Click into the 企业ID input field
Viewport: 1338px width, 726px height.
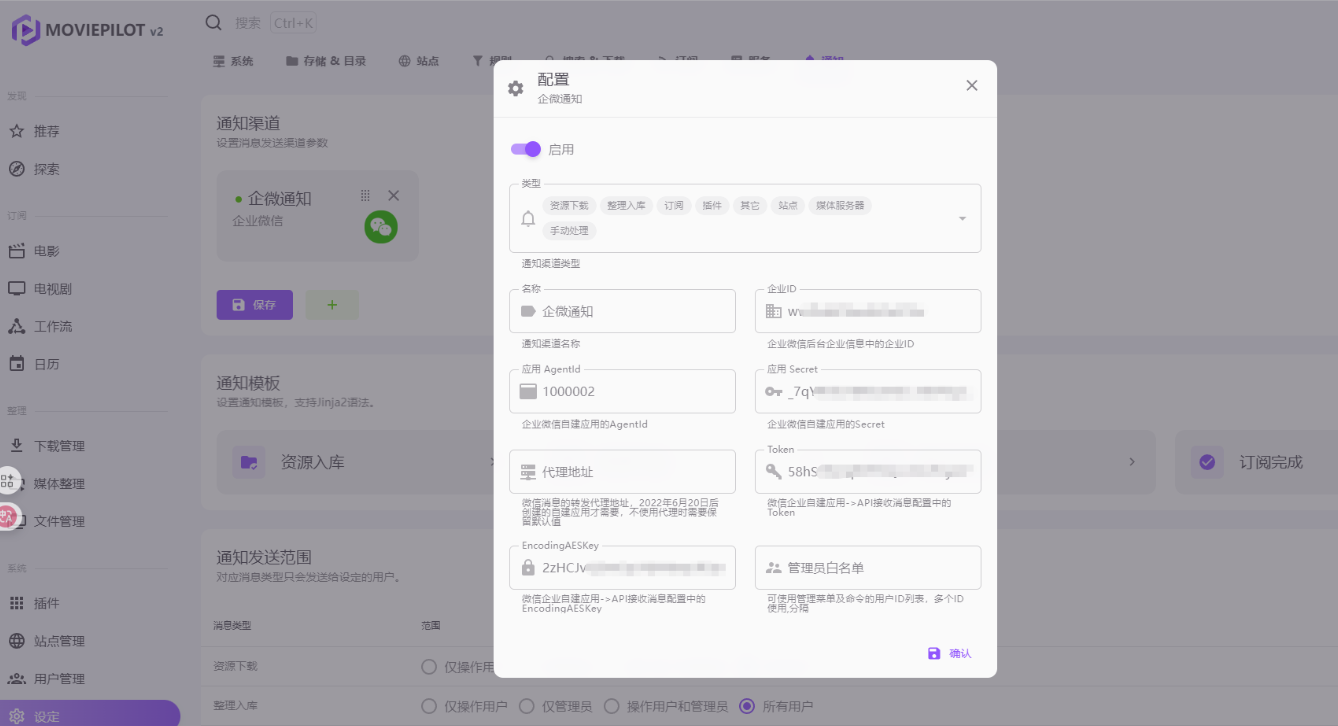coord(868,311)
